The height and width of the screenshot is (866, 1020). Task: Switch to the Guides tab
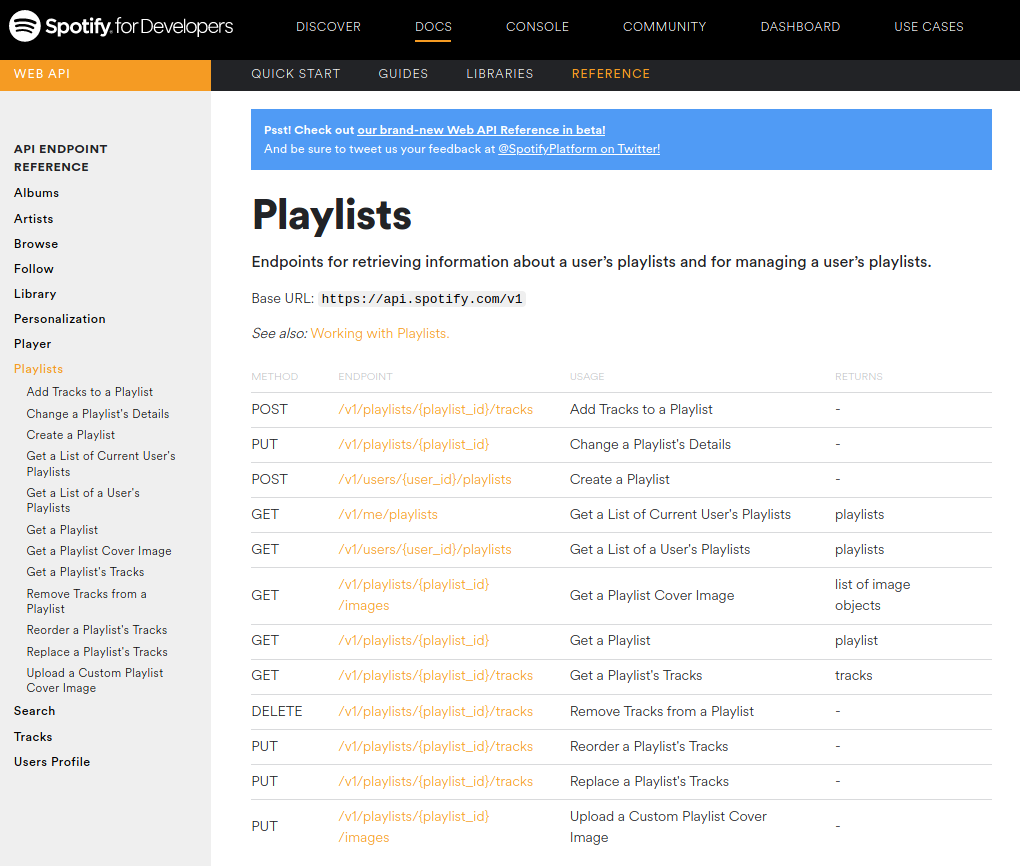click(403, 74)
